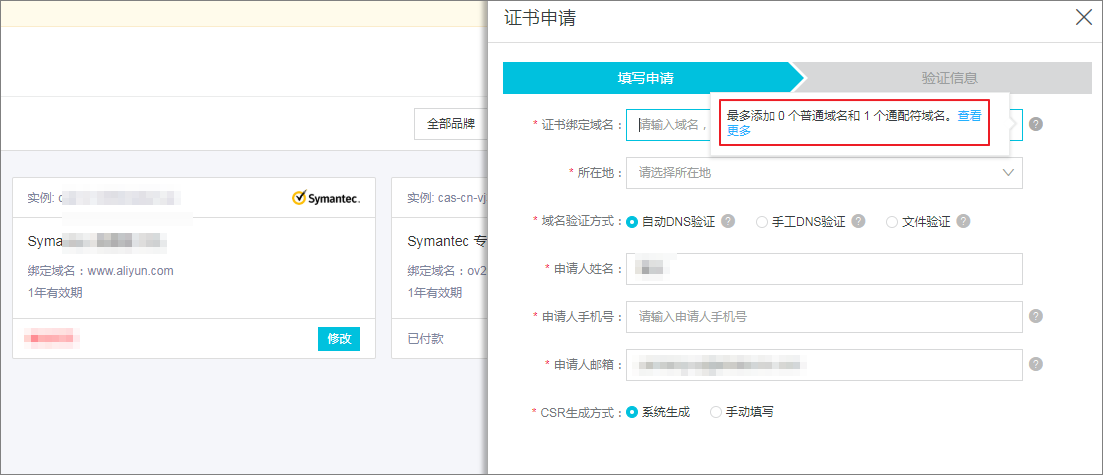Click the 修改 button on Symantec card
Viewport: 1103px width, 475px height.
pyautogui.click(x=339, y=338)
